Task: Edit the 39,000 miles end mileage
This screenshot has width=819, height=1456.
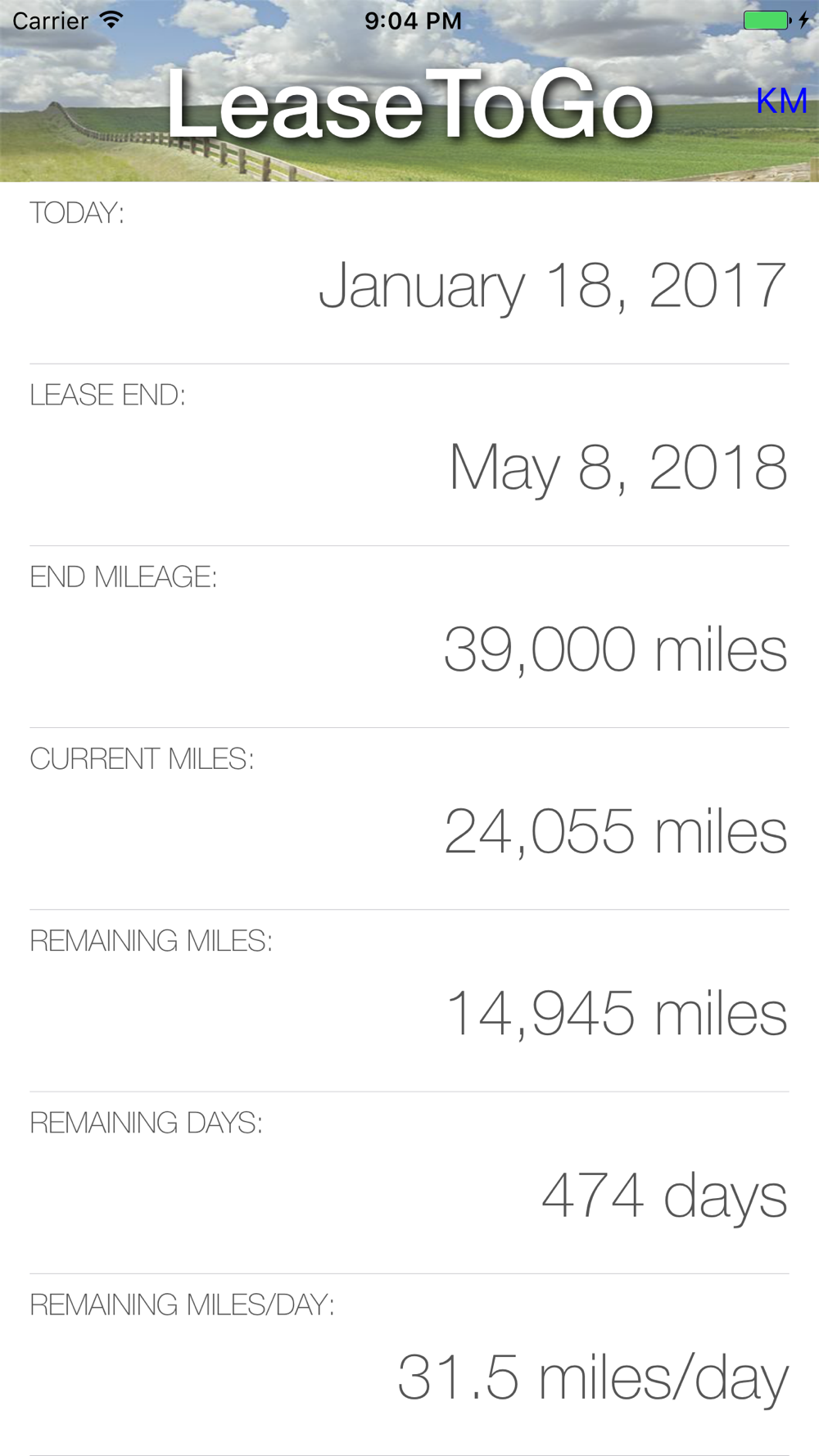Action: pos(615,649)
